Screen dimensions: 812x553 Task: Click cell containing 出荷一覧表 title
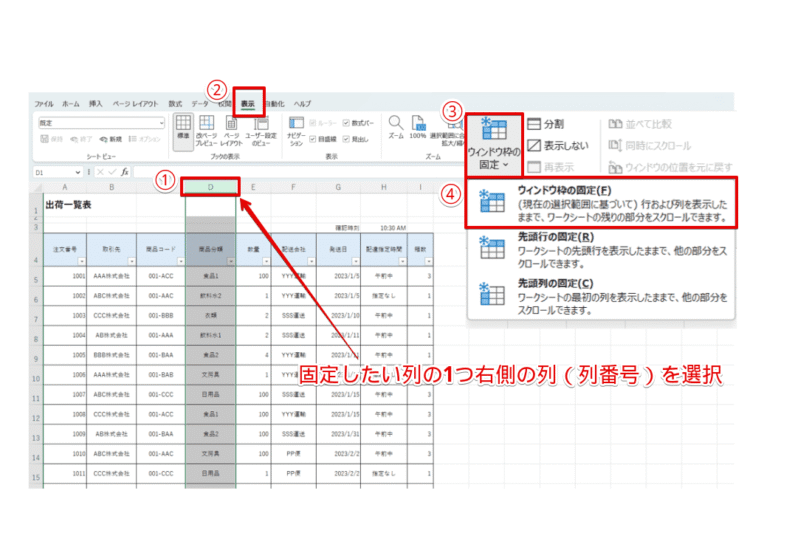coord(68,205)
